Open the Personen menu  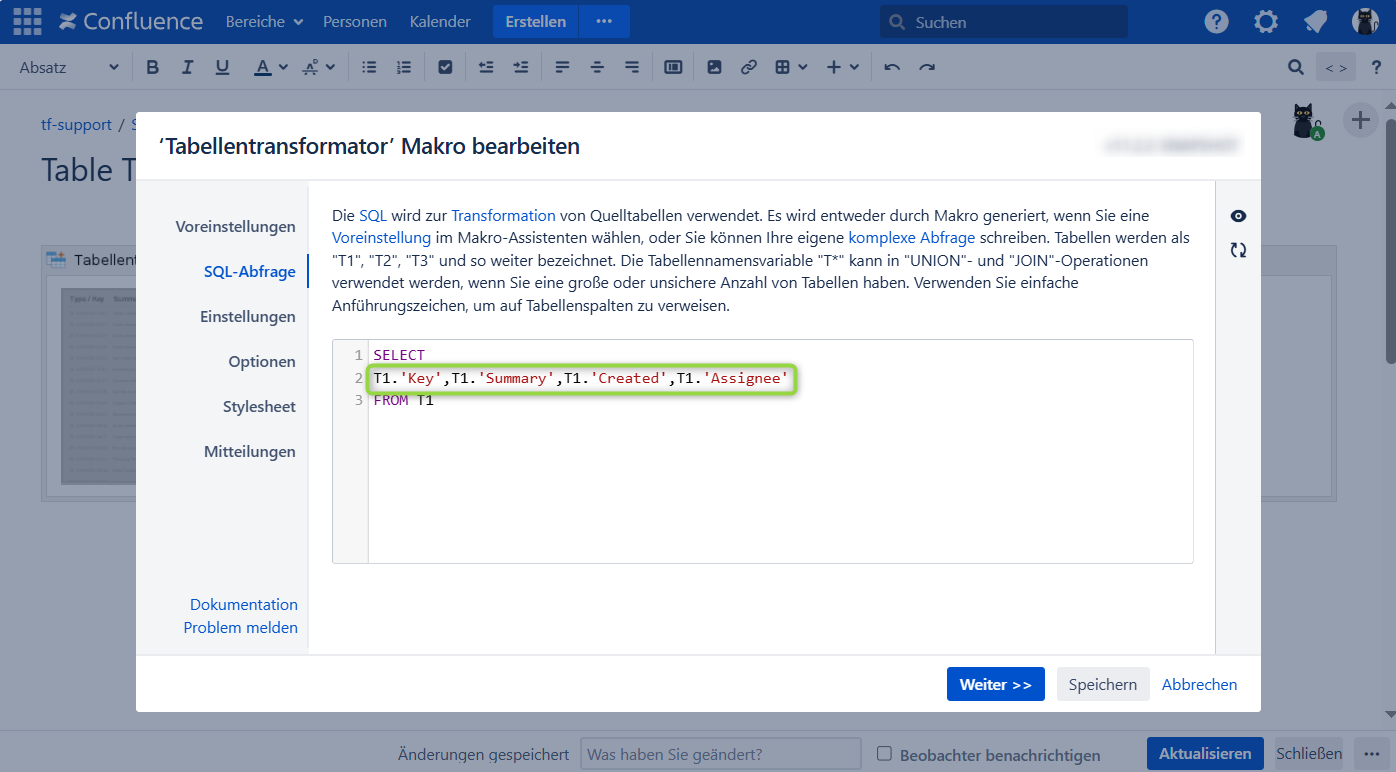point(354,21)
